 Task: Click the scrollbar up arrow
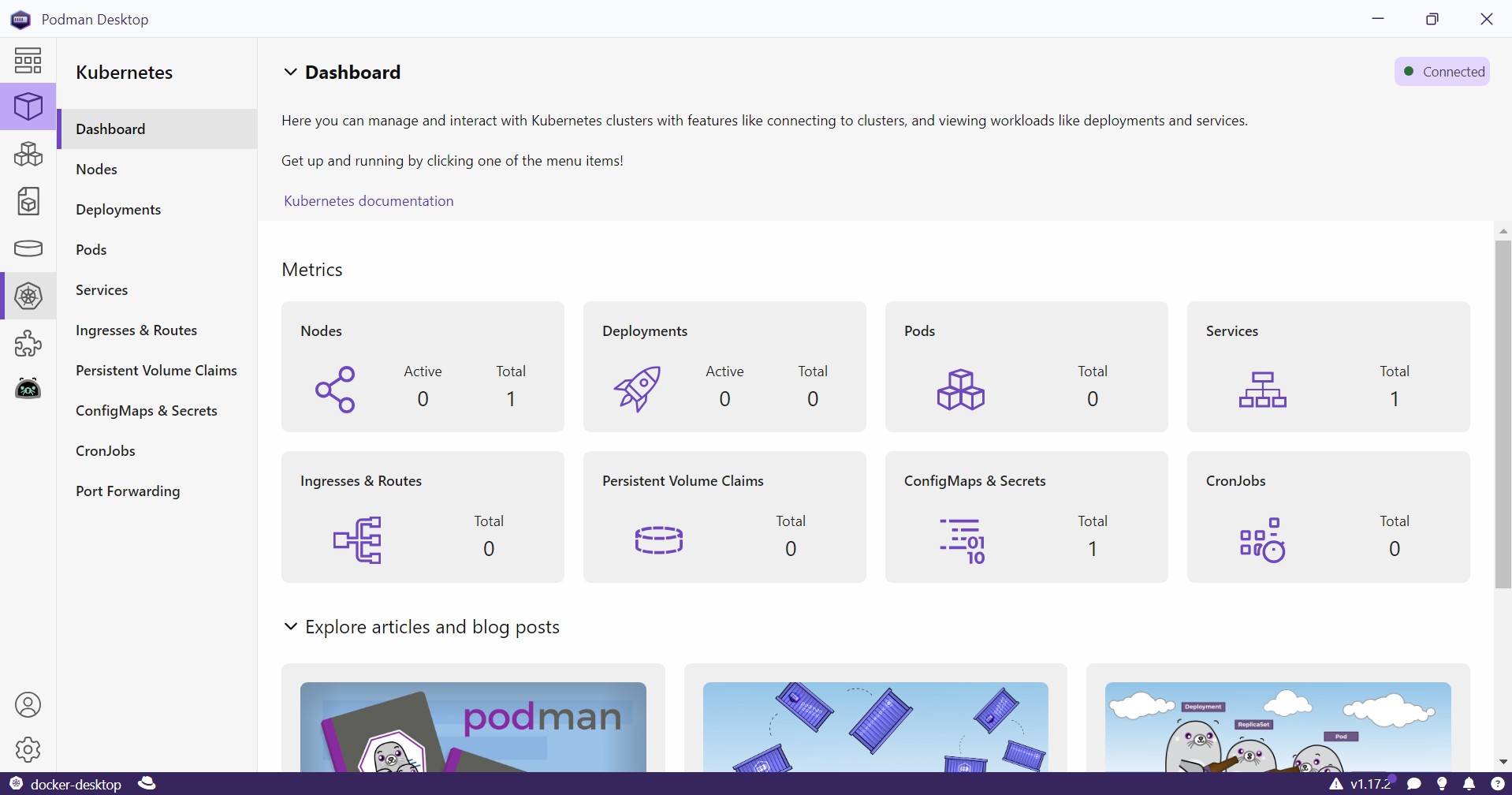pyautogui.click(x=1503, y=231)
